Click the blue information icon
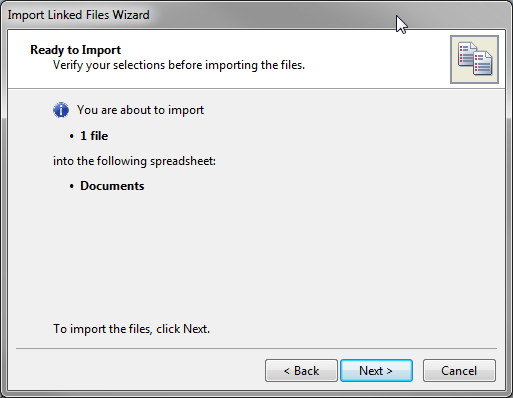513x398 pixels. point(61,110)
